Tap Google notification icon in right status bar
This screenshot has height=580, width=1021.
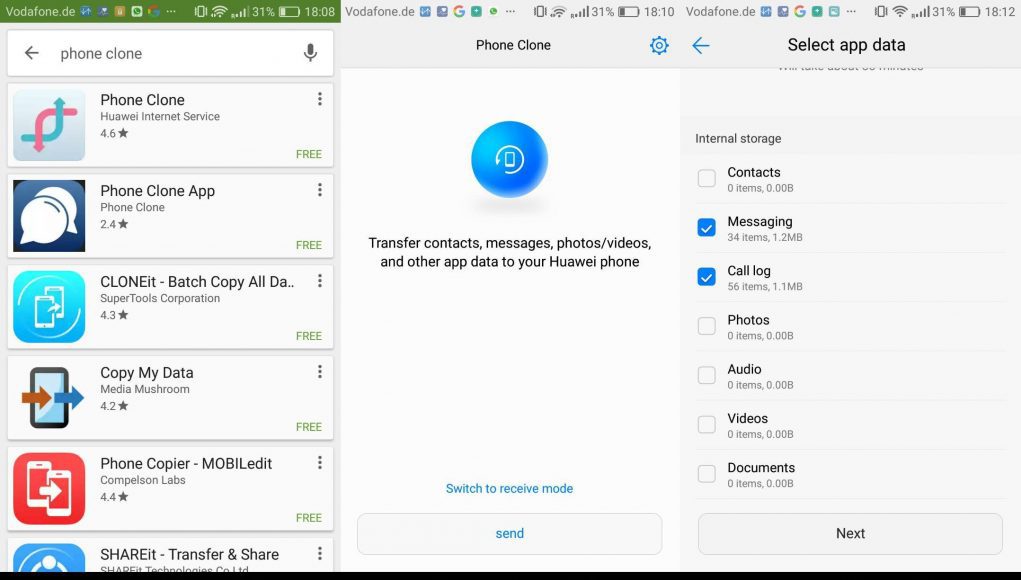[800, 12]
